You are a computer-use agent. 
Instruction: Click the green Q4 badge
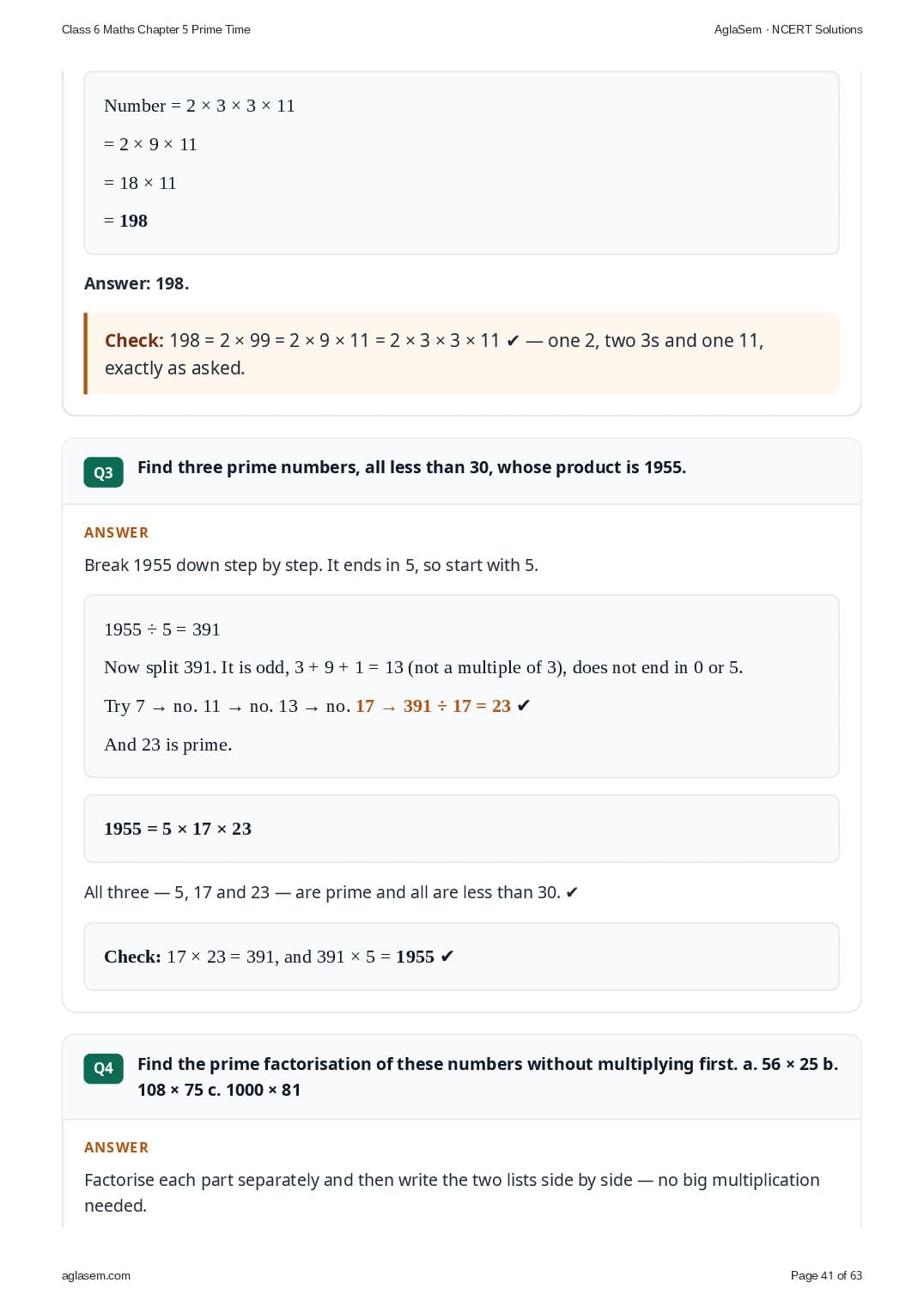[103, 1068]
